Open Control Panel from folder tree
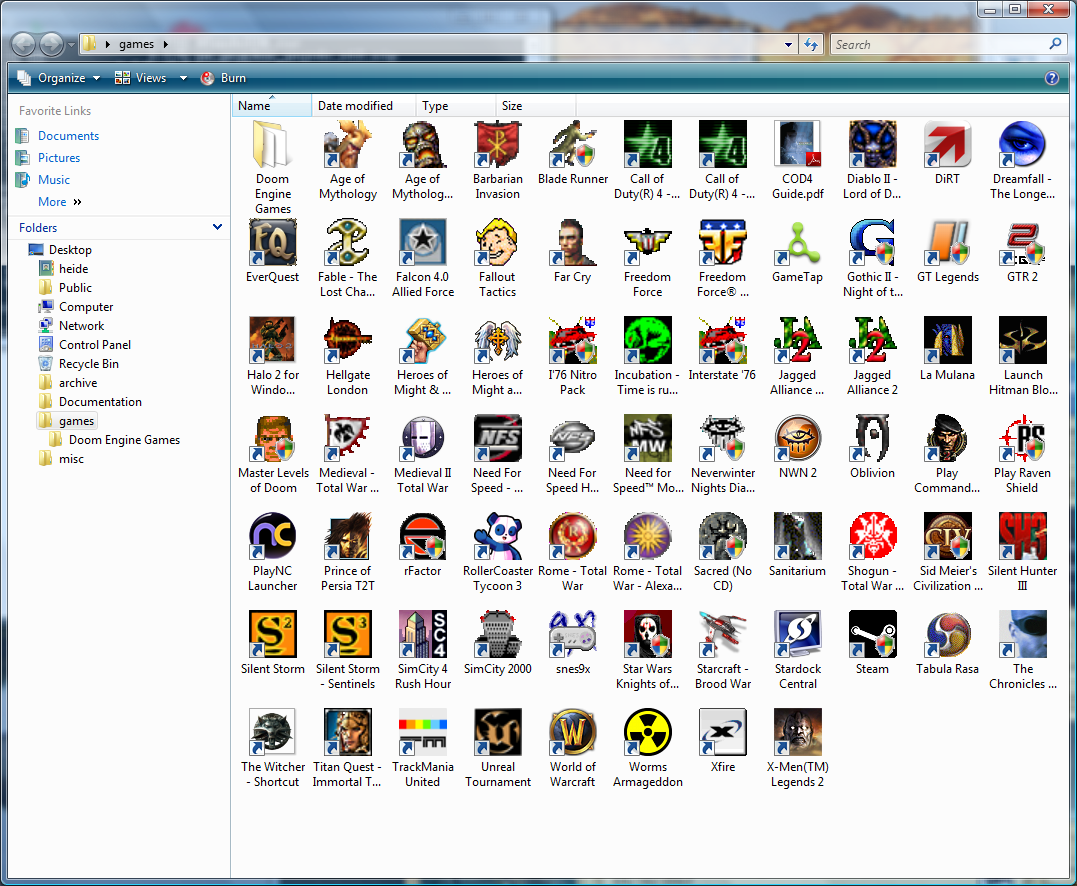 point(95,345)
